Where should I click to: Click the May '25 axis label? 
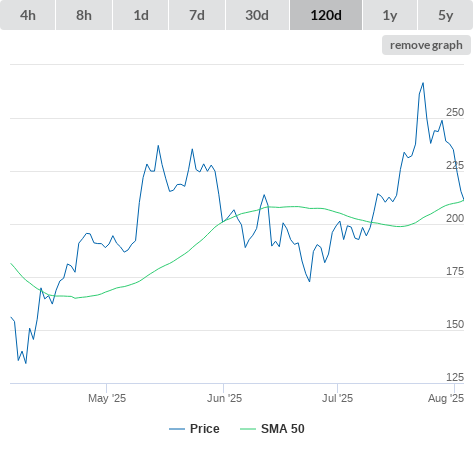pos(107,398)
